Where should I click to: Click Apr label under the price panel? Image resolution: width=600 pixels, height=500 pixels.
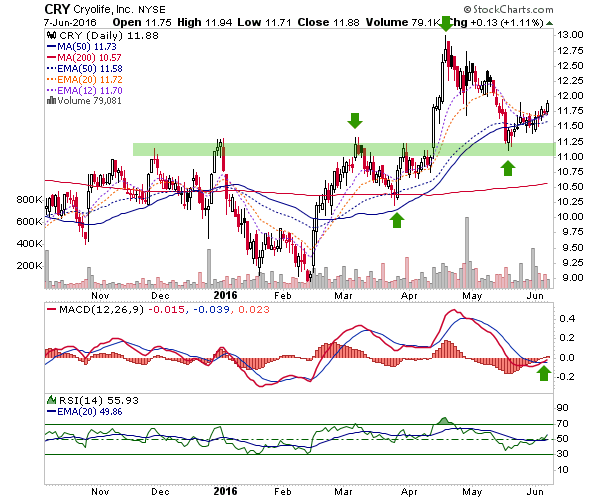[409, 296]
